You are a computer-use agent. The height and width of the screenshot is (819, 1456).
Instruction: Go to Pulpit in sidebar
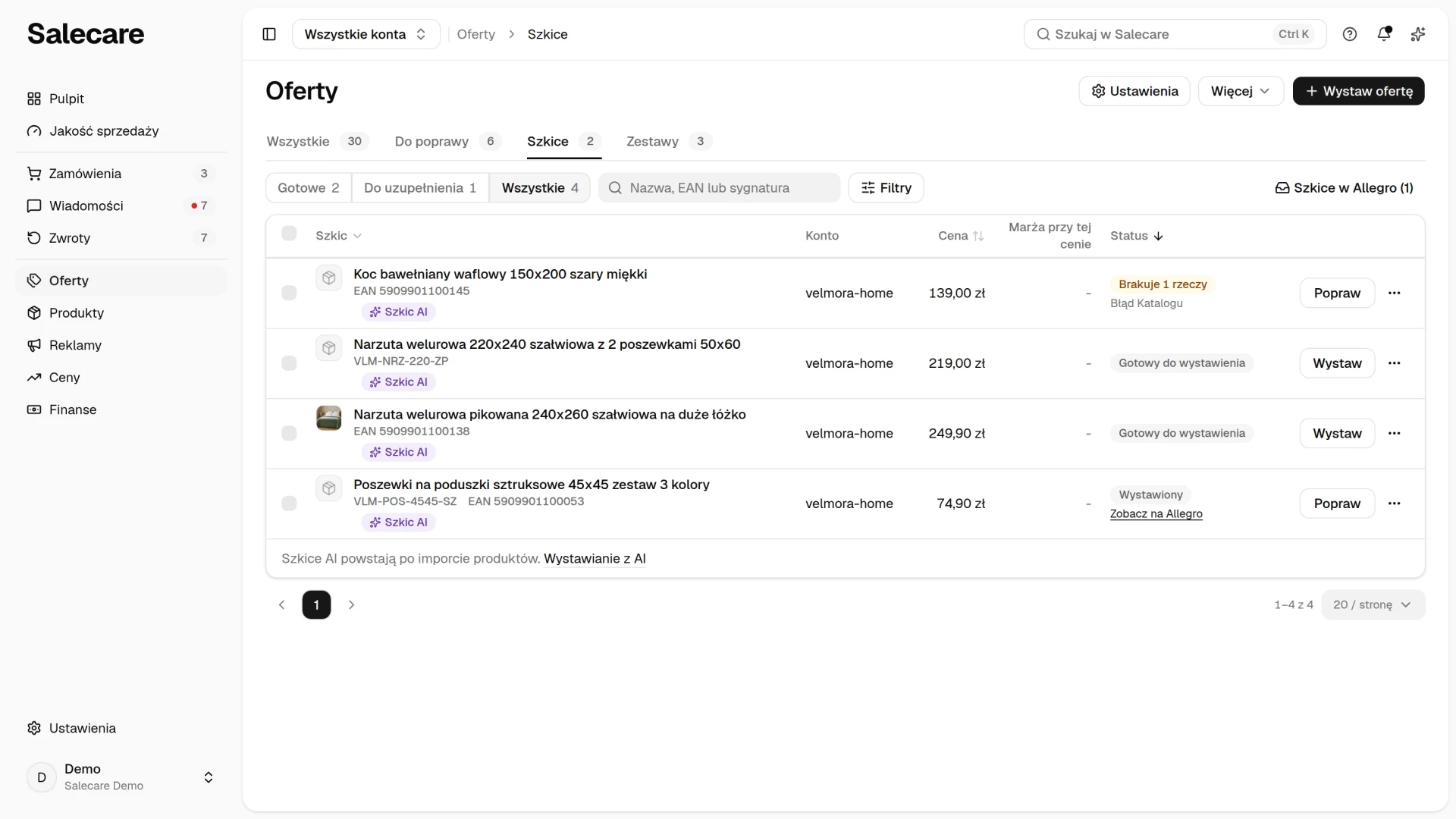point(121,99)
